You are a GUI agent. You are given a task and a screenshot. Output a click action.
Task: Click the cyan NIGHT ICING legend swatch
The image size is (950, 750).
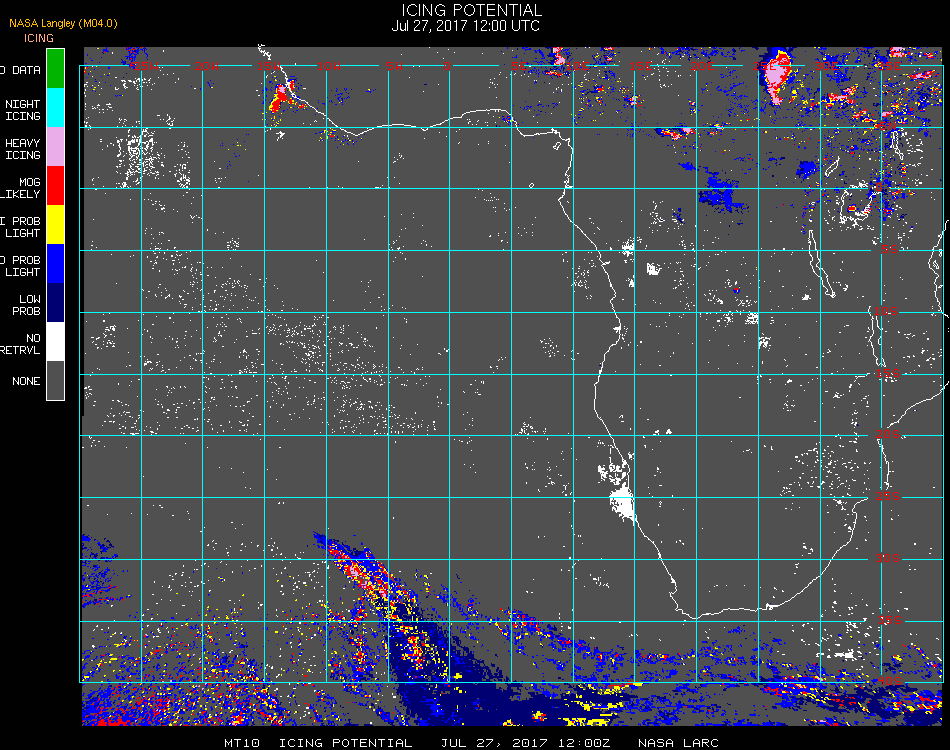(55, 107)
